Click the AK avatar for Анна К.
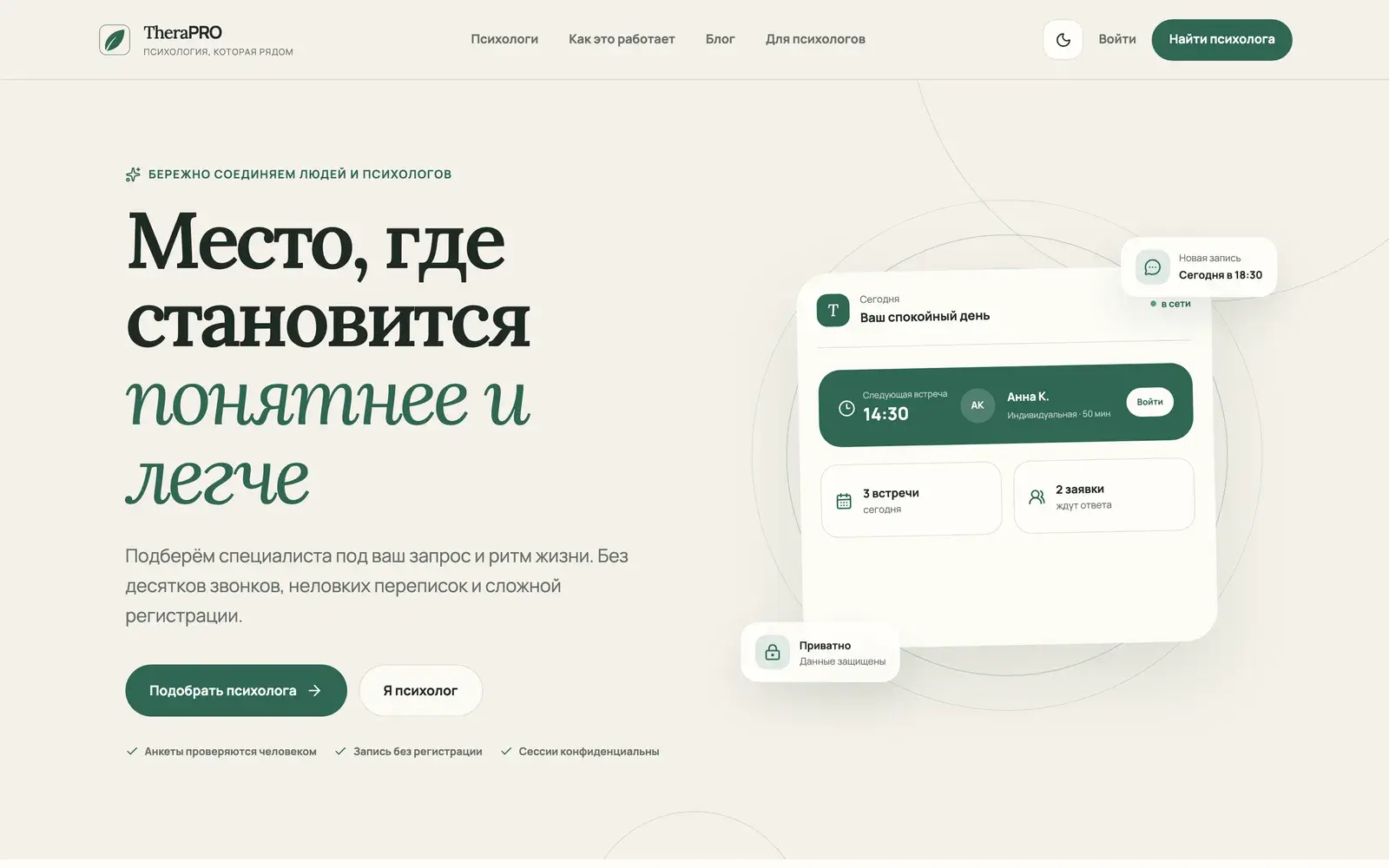The width and height of the screenshot is (1389, 868). (x=978, y=405)
